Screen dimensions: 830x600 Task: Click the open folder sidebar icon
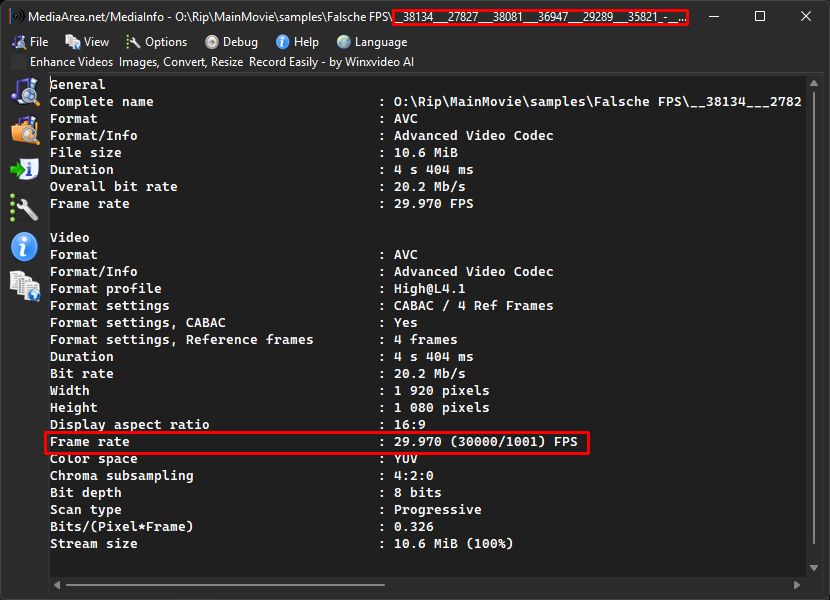25,130
